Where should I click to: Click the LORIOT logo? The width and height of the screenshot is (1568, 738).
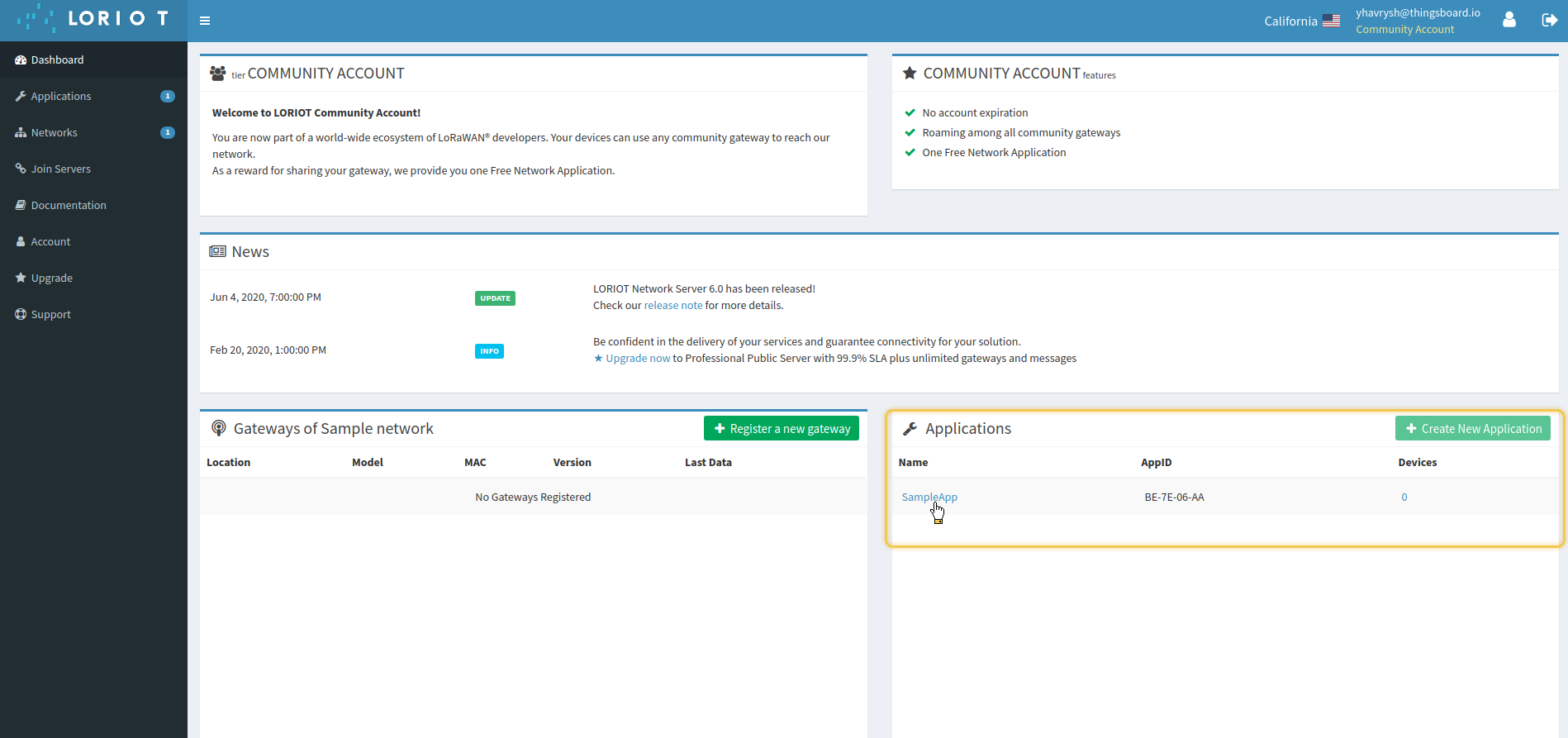pyautogui.click(x=93, y=19)
